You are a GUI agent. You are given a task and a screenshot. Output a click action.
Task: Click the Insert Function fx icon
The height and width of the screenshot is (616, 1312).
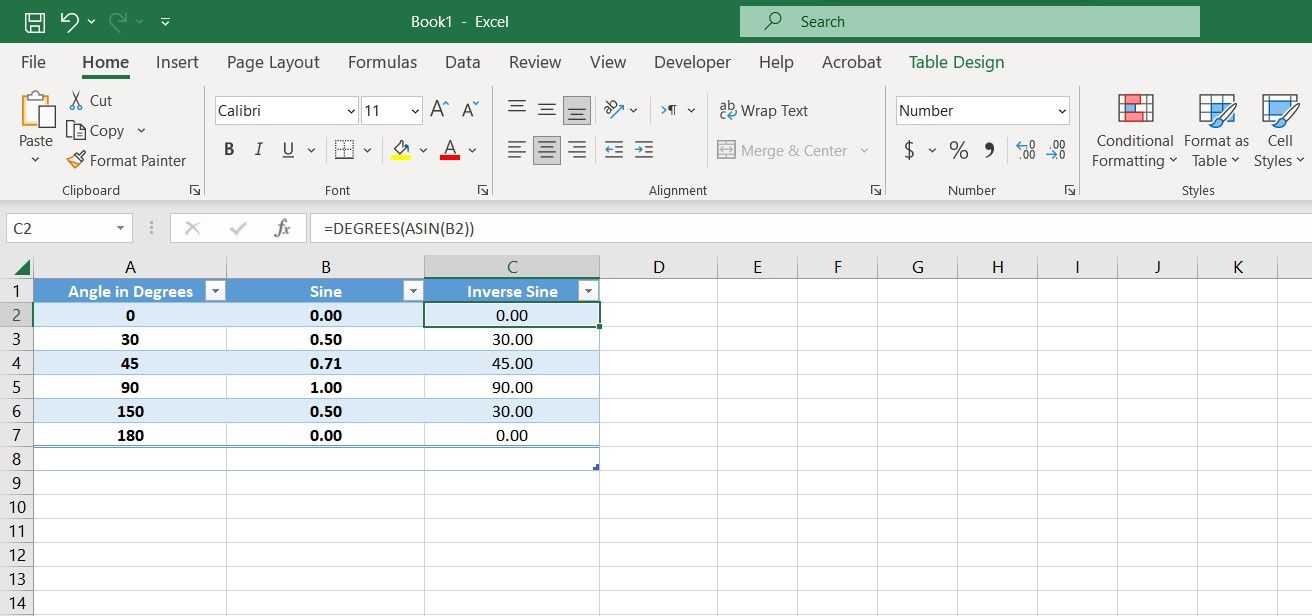click(283, 229)
